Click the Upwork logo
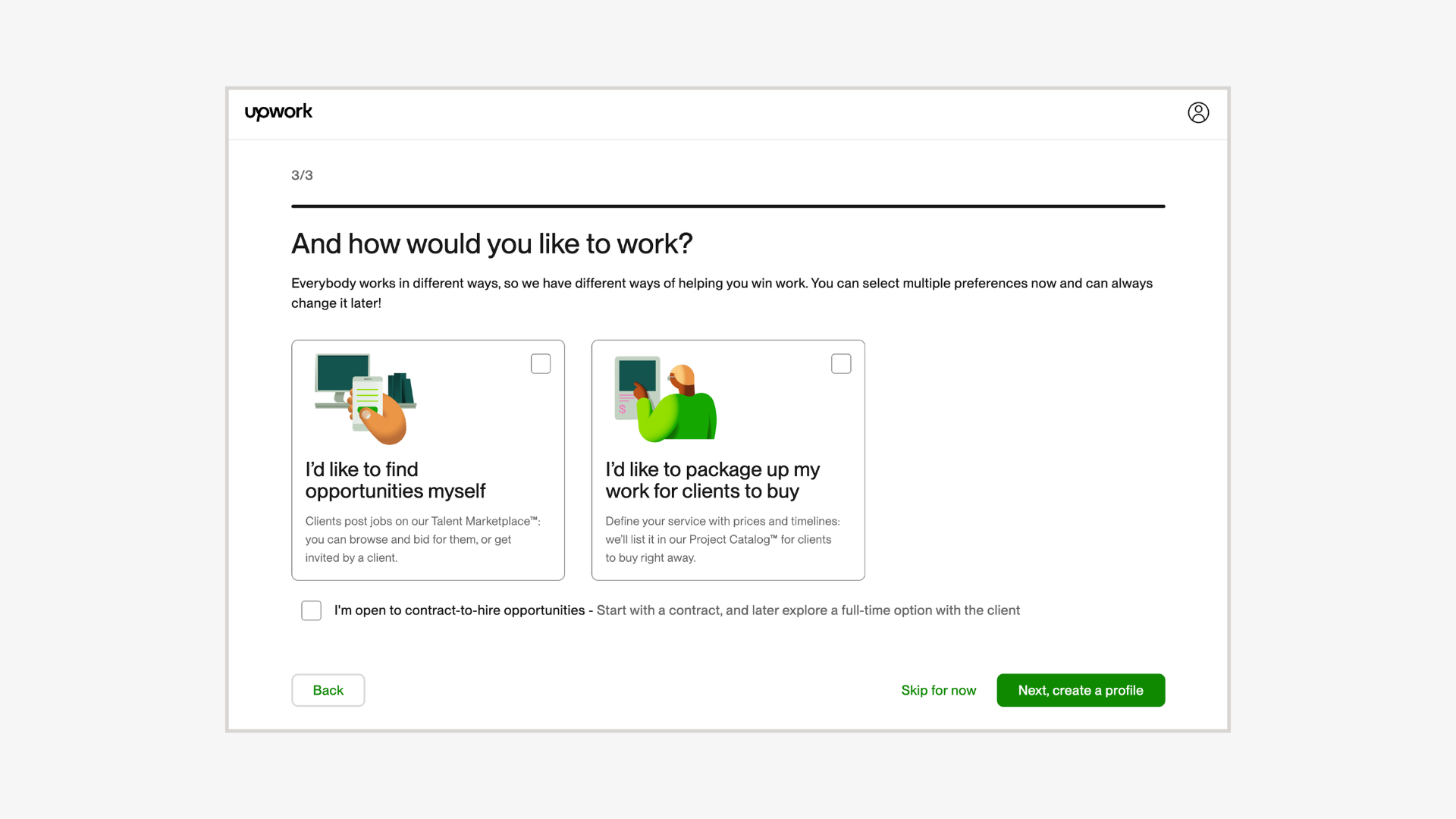 pyautogui.click(x=278, y=112)
